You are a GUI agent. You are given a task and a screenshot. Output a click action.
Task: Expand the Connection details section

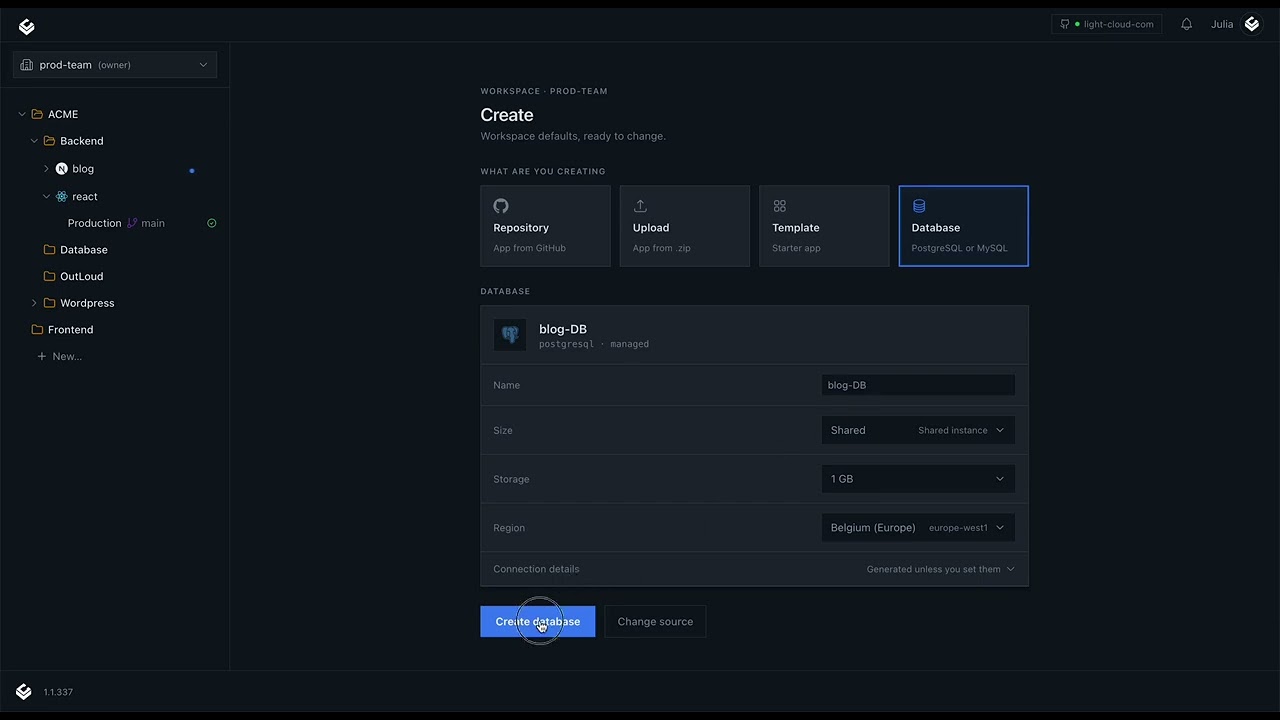click(754, 569)
